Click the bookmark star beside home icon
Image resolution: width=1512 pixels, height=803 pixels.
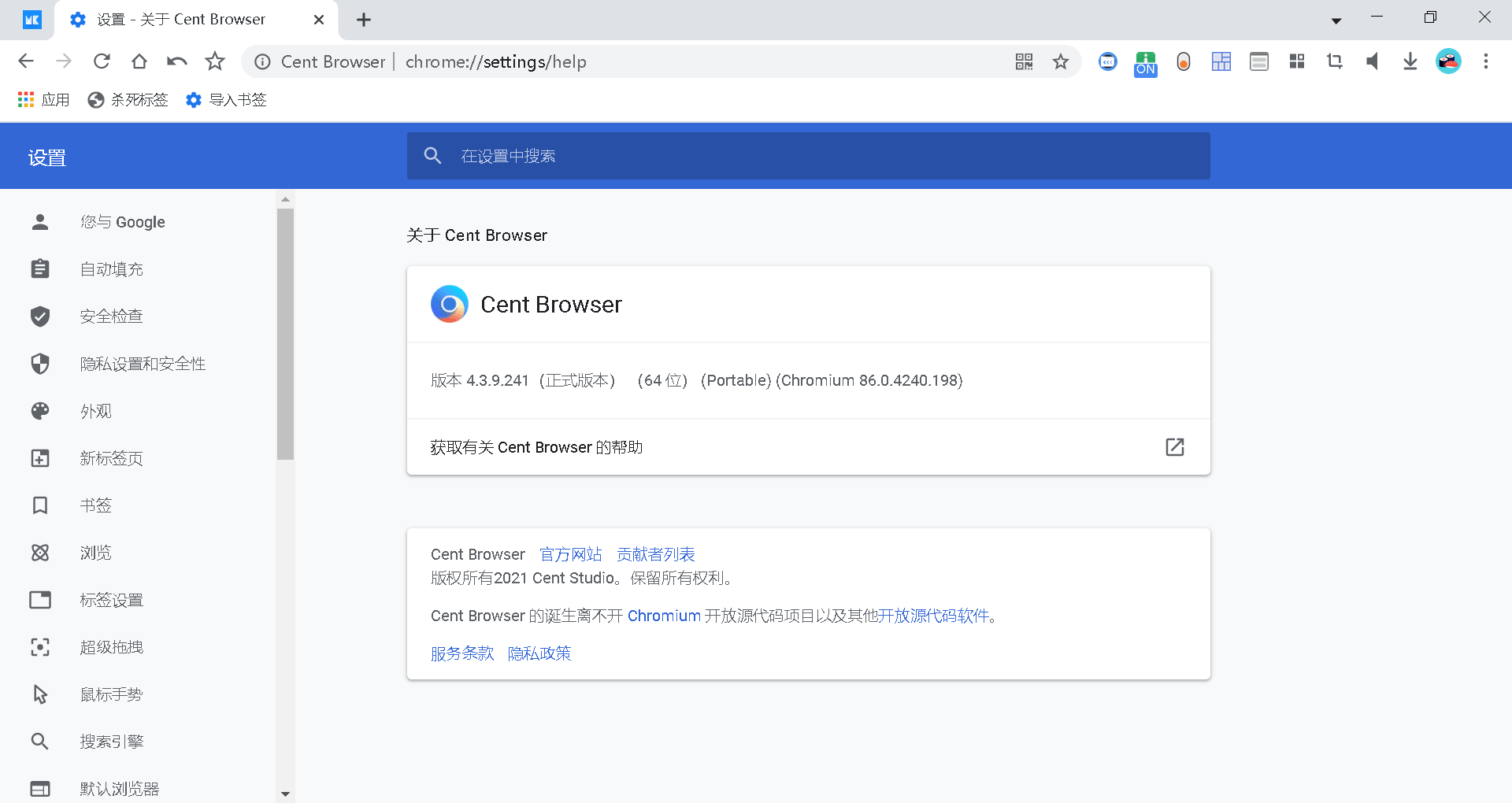point(215,61)
